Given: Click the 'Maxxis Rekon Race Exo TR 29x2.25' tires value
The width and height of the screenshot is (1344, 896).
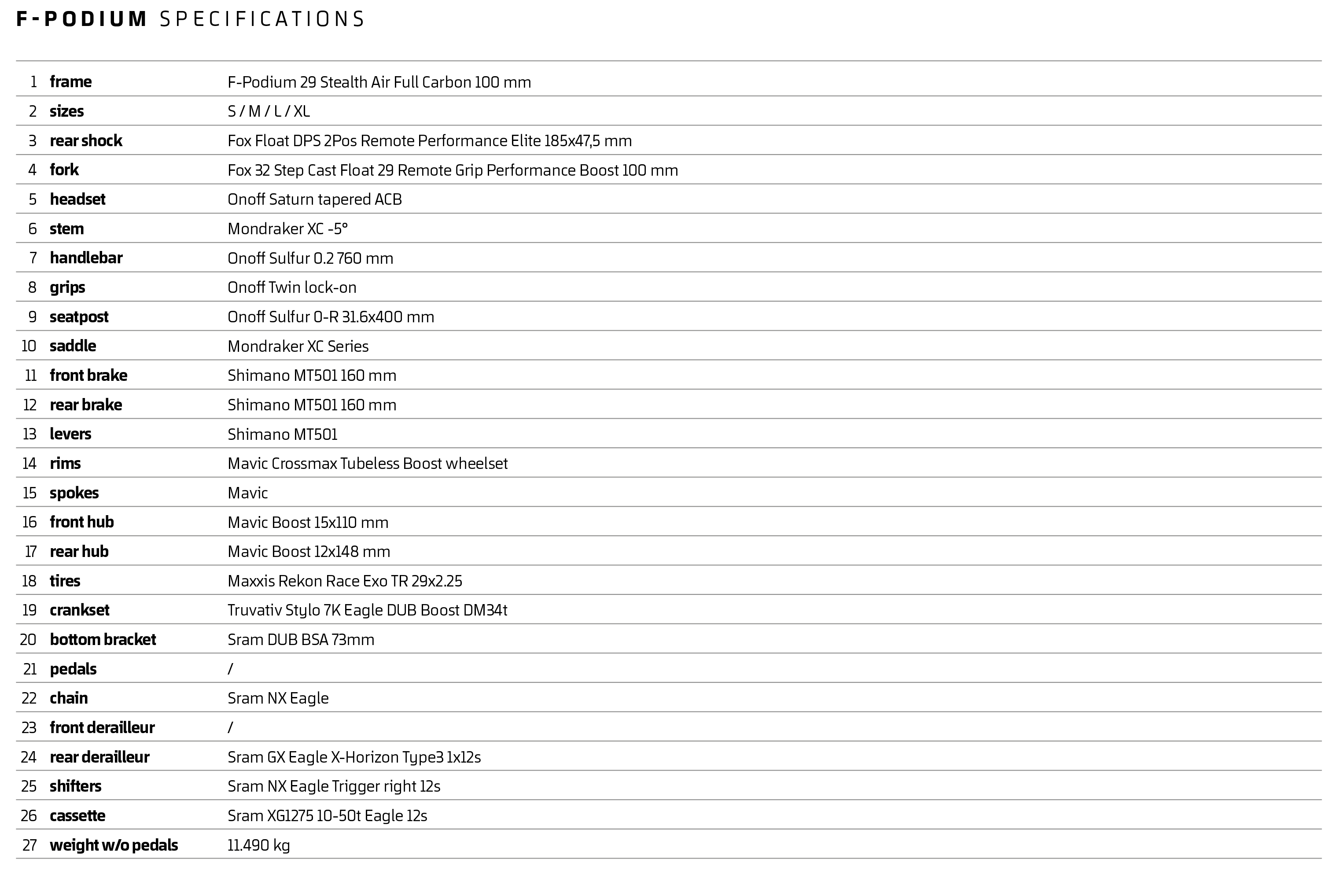Looking at the screenshot, I should [x=344, y=581].
